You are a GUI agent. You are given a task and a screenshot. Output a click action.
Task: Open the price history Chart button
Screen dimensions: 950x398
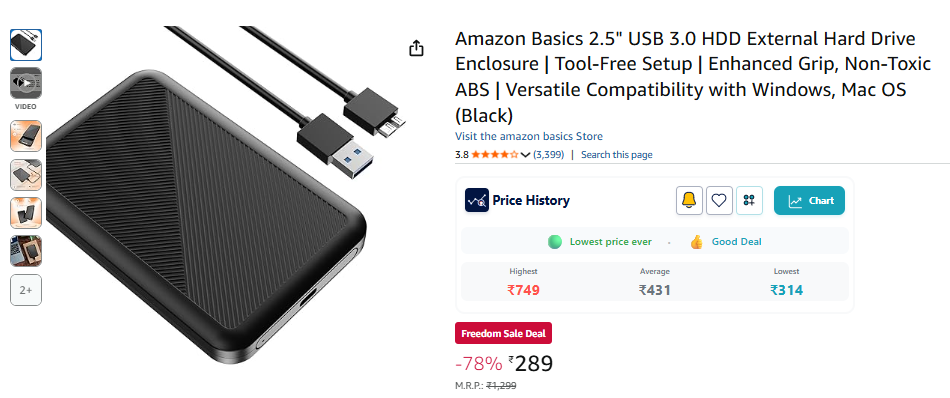(x=809, y=201)
